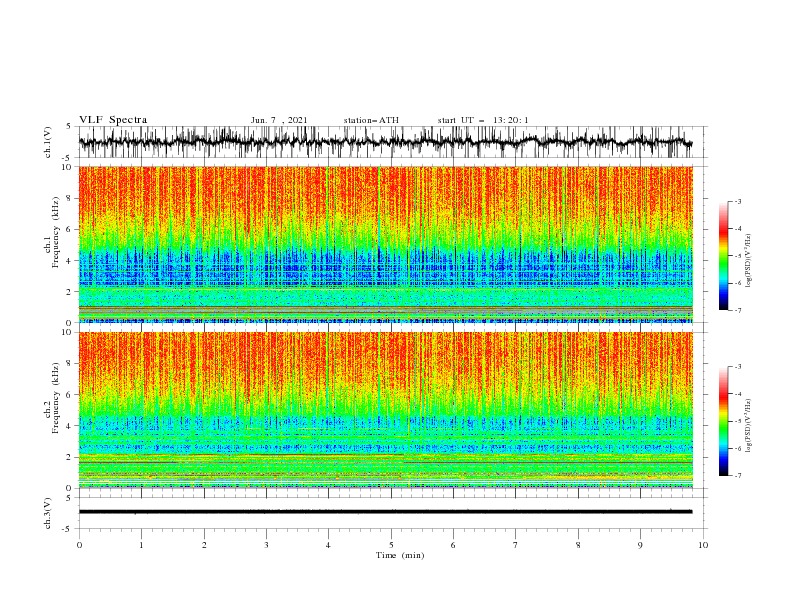This screenshot has height=612, width=792.
Task: Click the "Time (min)" x-axis label
Action: (400, 555)
